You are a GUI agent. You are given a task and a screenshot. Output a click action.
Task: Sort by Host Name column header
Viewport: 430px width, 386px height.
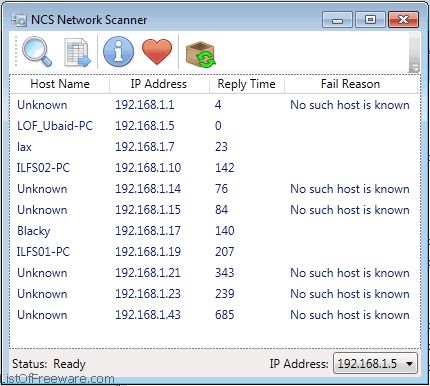(60, 84)
